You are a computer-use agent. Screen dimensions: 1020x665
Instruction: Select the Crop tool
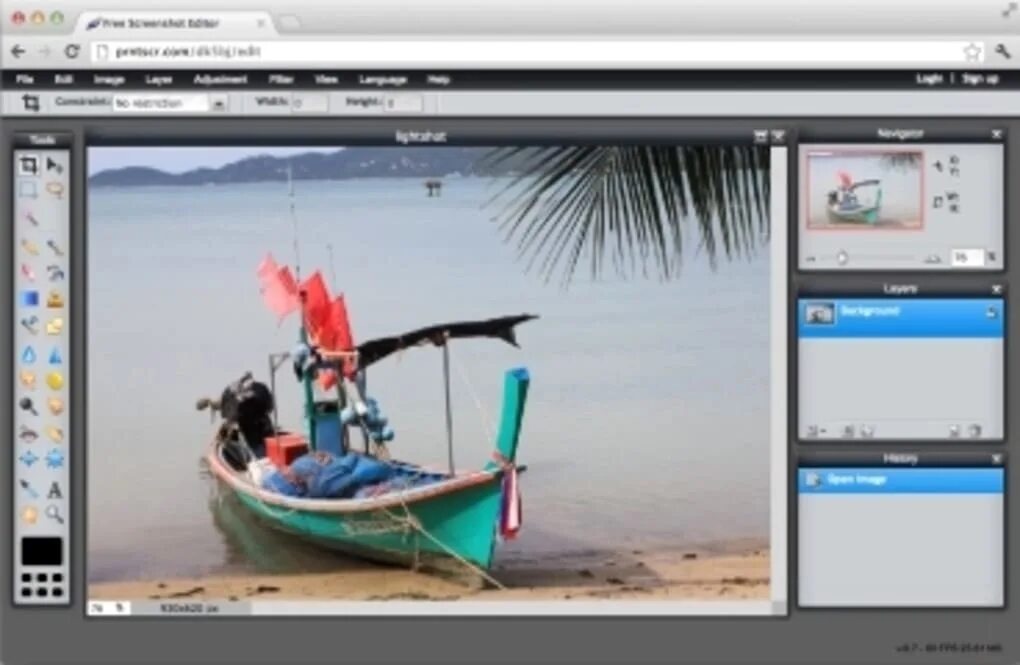[27, 166]
